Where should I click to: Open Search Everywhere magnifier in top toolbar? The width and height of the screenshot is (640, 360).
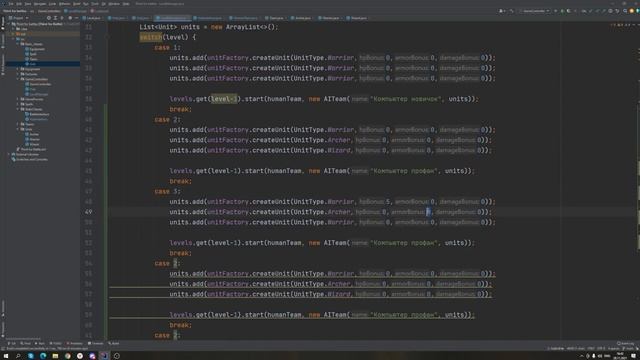pyautogui.click(x=625, y=11)
